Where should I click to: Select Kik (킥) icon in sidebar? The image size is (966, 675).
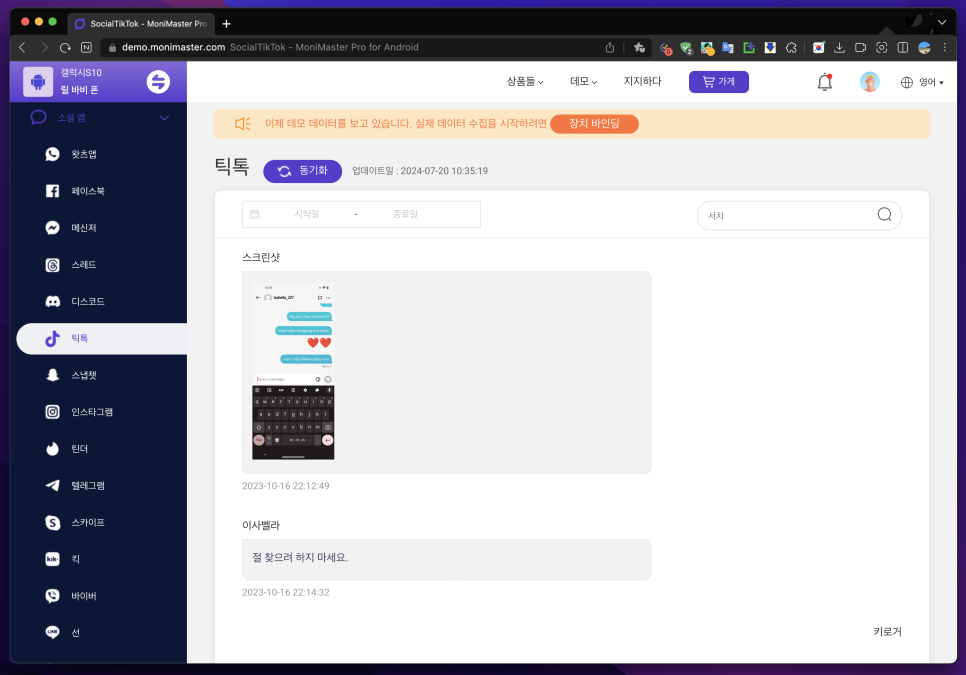[52, 559]
